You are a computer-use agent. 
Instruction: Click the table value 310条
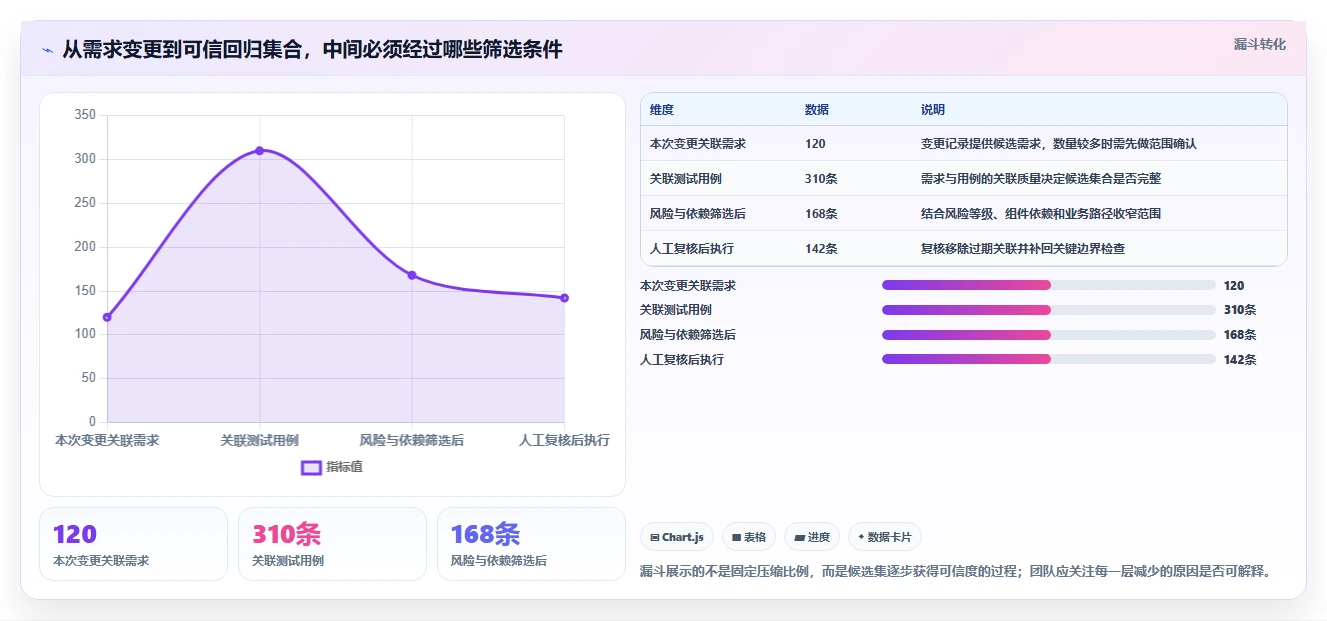pyautogui.click(x=821, y=179)
